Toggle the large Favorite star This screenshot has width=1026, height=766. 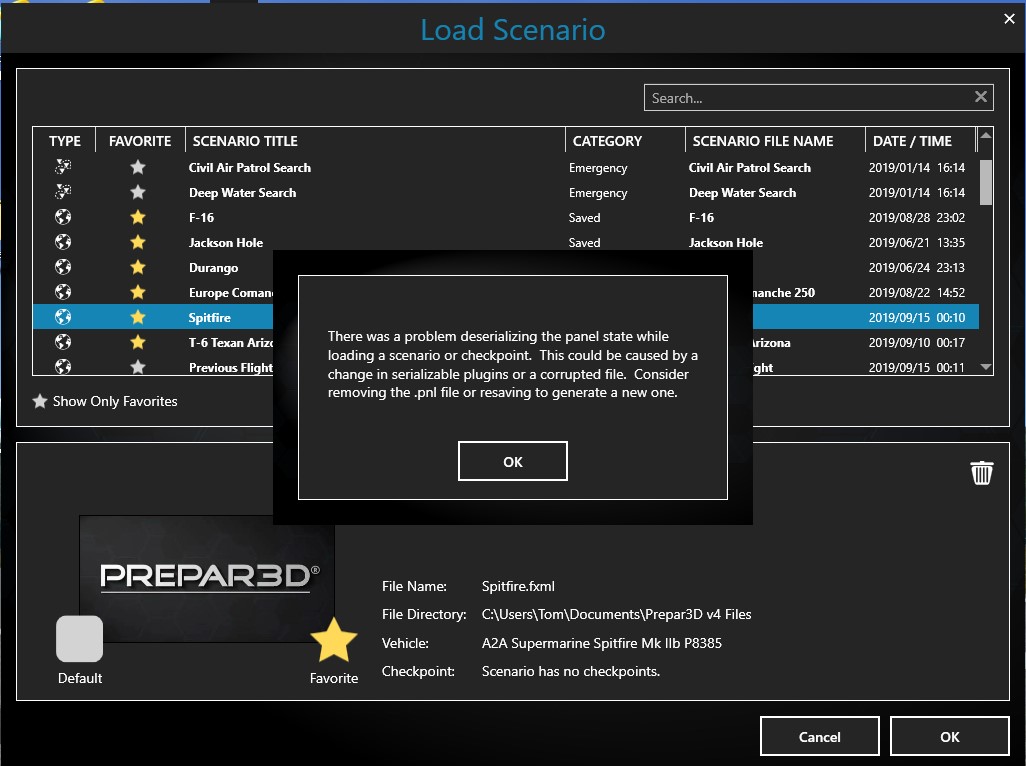point(334,640)
